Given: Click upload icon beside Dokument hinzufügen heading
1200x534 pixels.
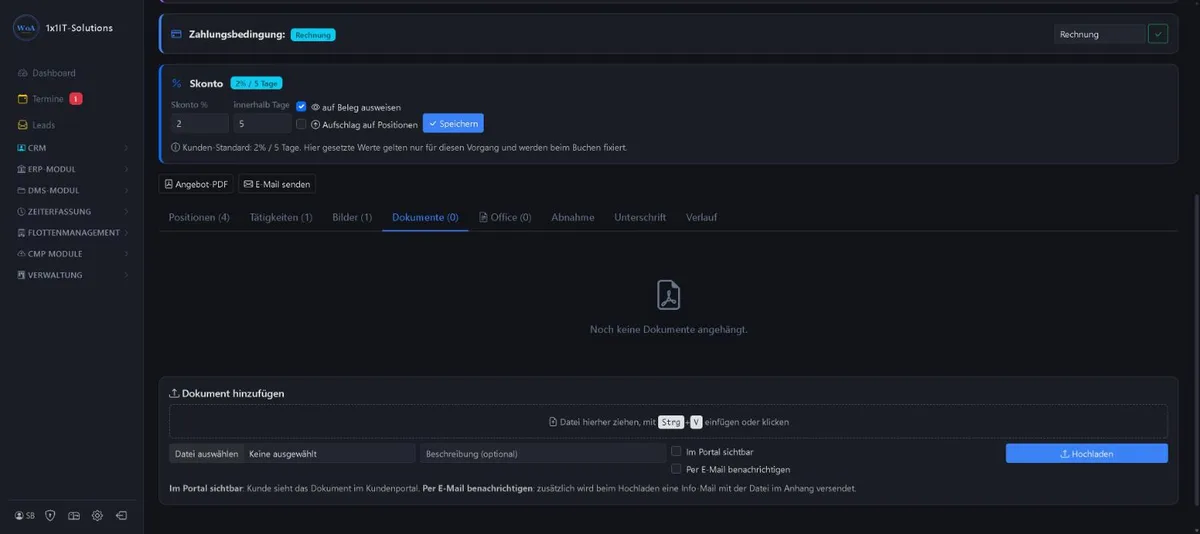Looking at the screenshot, I should 175,393.
